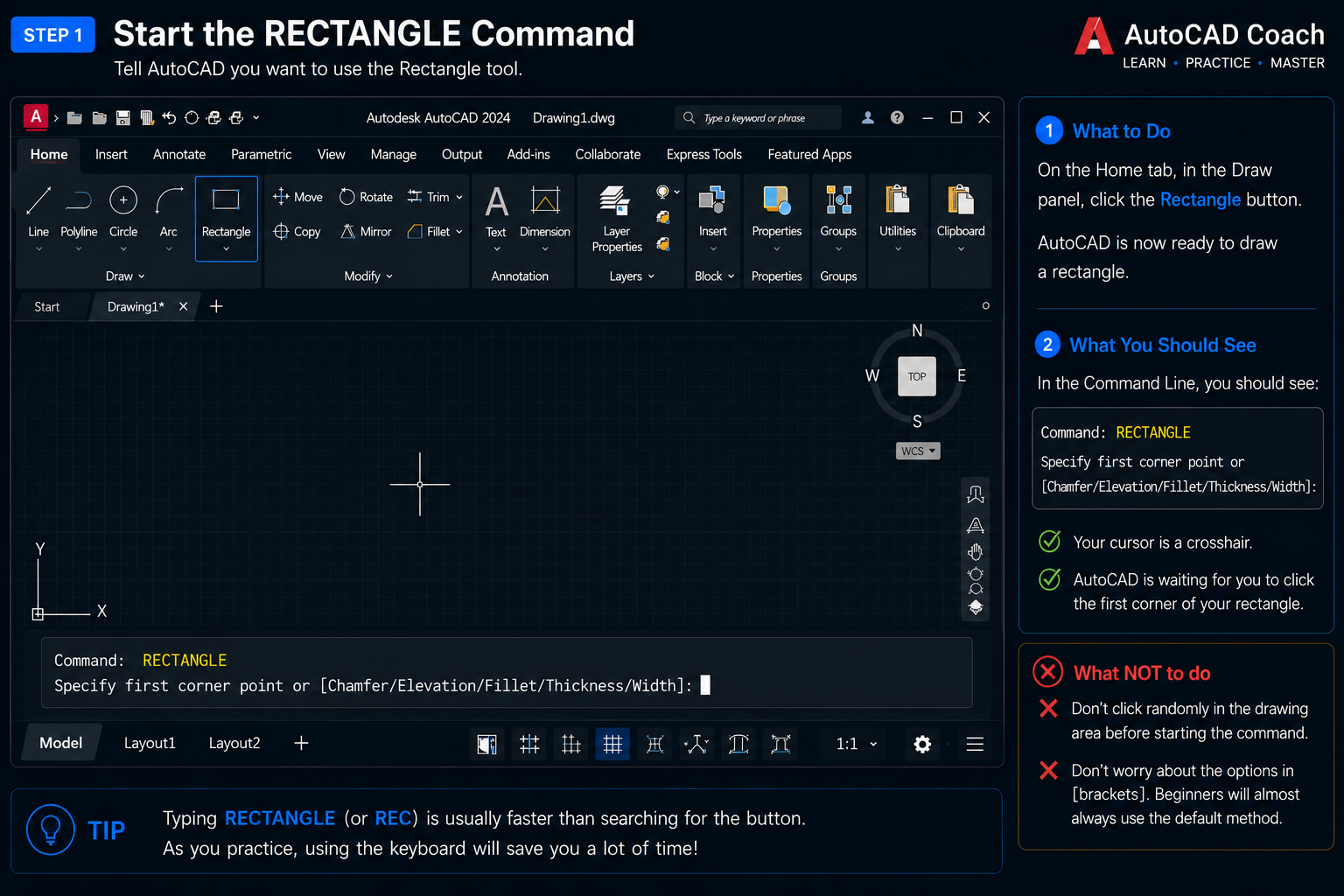Click the red AutoCAD application menu button
Image resolution: width=1344 pixels, height=896 pixels.
[36, 116]
